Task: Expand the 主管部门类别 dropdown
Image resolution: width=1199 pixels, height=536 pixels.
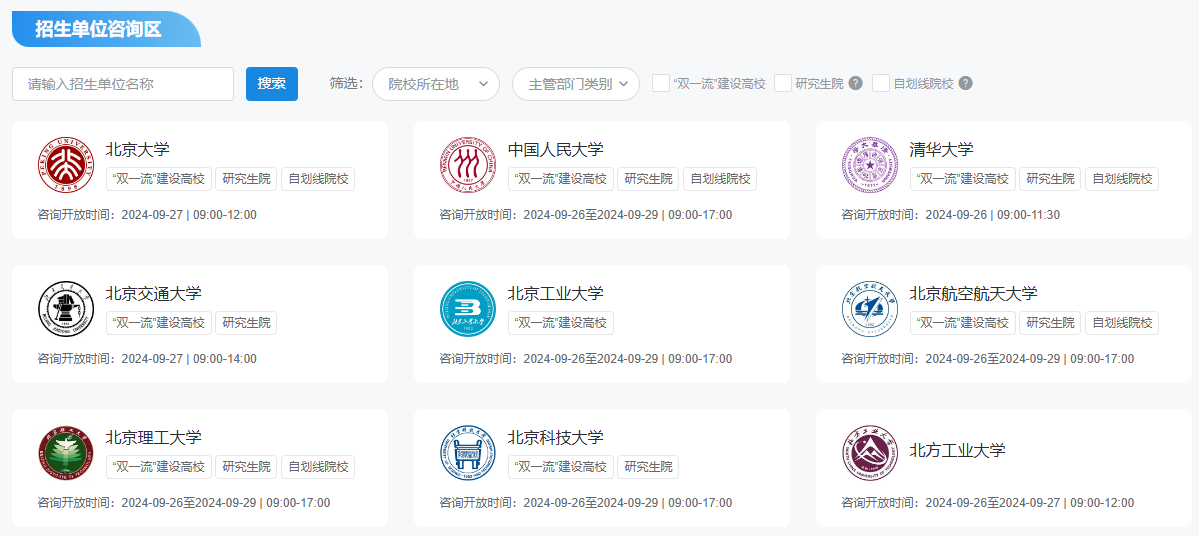Action: (x=576, y=84)
